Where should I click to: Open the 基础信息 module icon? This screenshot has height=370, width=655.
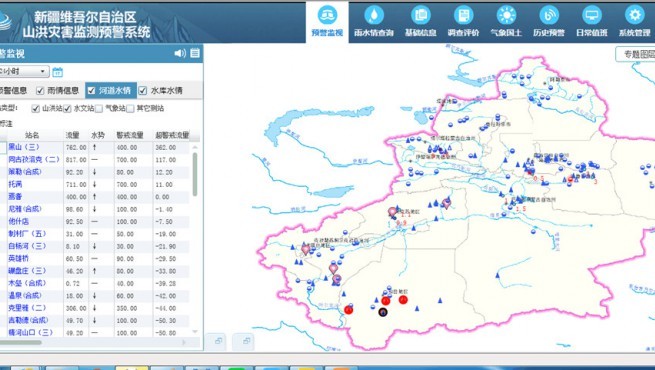click(420, 15)
